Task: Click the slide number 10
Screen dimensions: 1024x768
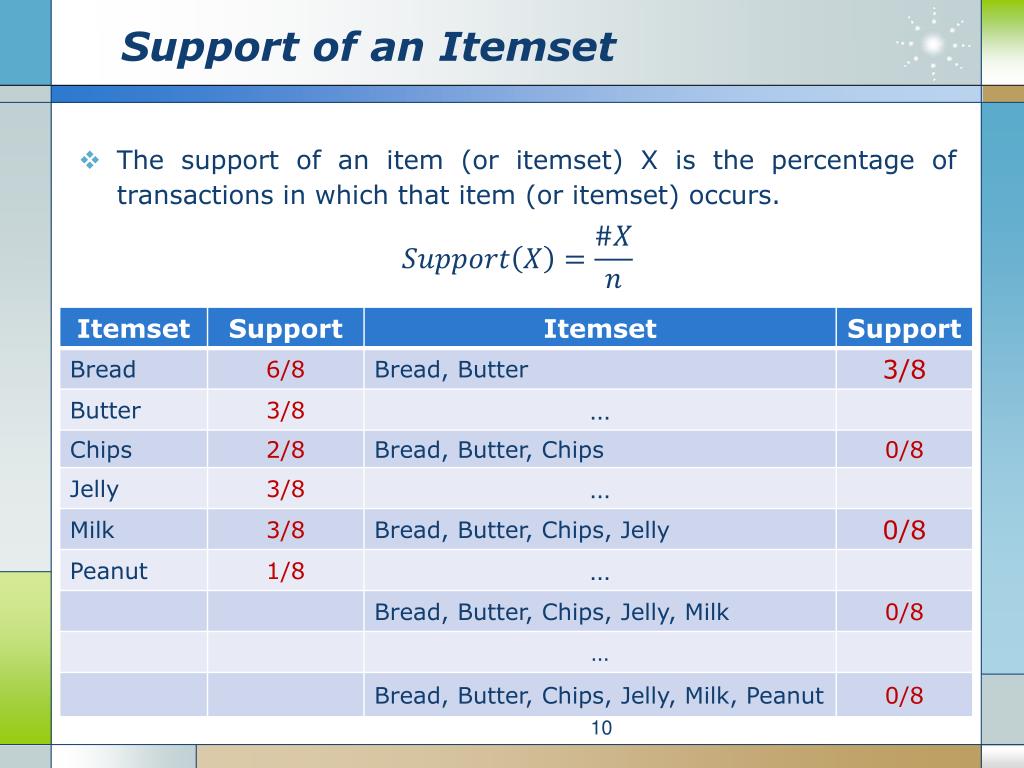Action: point(601,728)
